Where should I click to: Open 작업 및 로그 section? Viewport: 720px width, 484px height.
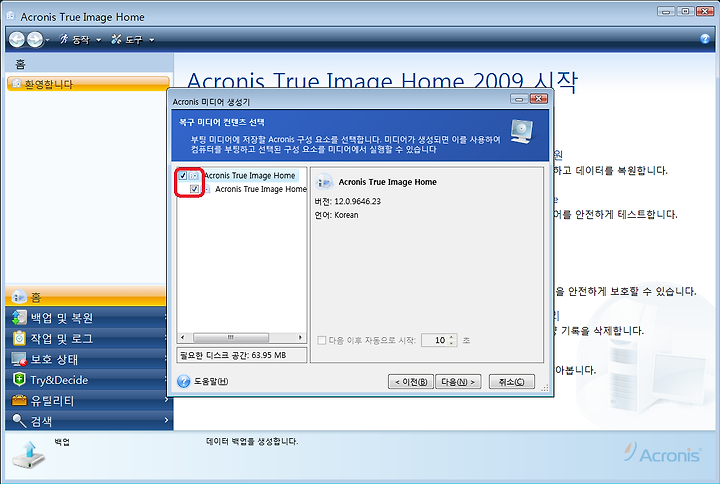coord(86,338)
